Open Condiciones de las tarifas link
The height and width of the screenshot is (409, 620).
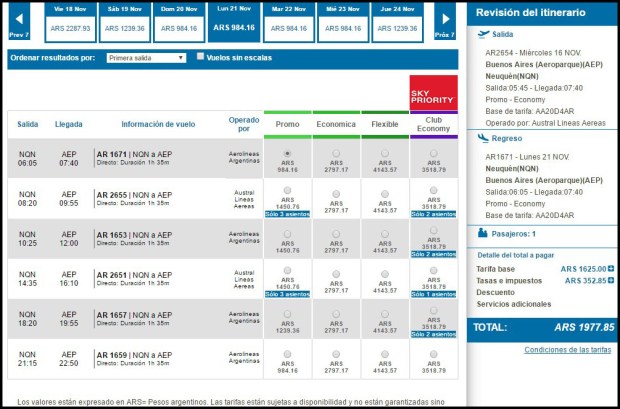[x=568, y=349]
